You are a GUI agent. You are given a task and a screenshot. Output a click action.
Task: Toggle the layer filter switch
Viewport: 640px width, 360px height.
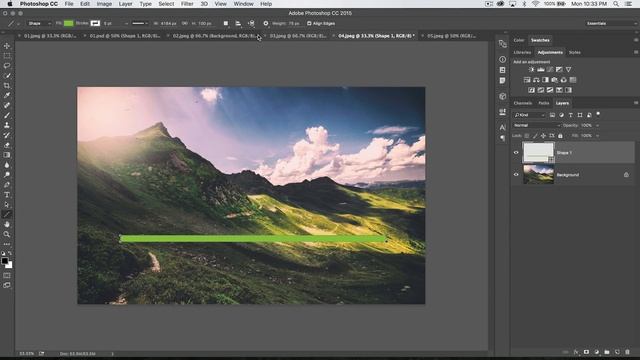pyautogui.click(x=598, y=114)
